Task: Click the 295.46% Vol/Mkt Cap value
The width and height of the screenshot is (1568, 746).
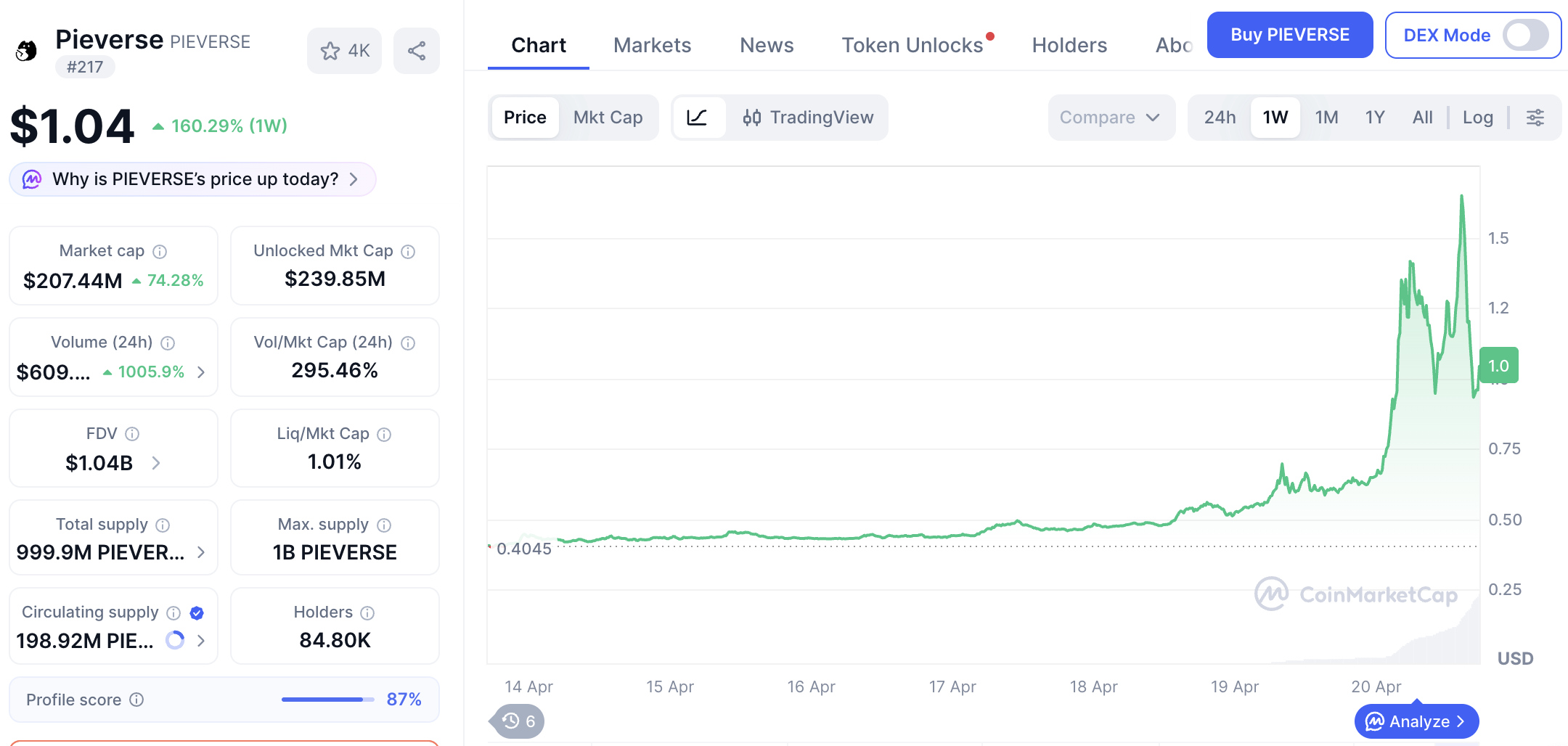Action: (335, 370)
